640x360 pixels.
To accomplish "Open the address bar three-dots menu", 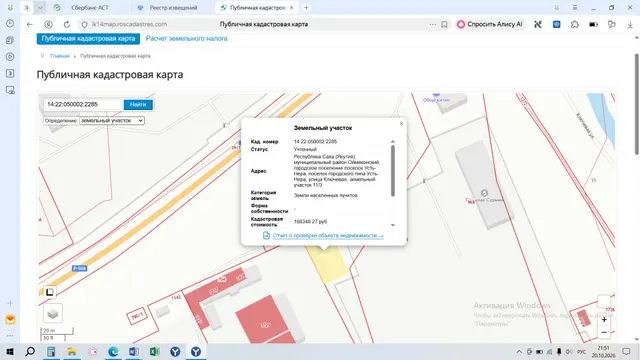I will (x=433, y=24).
